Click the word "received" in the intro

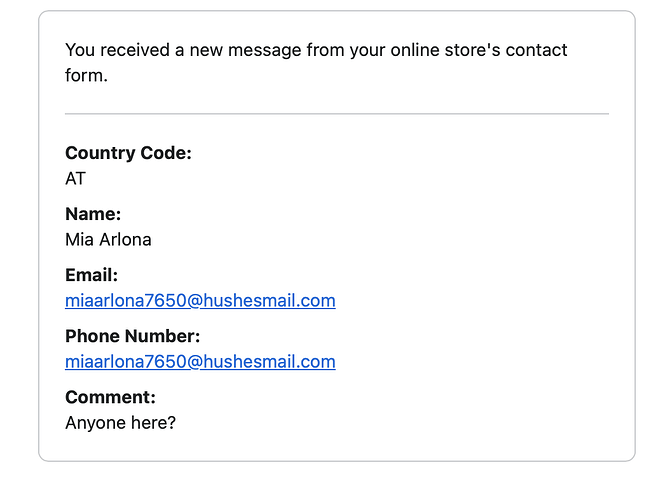point(136,50)
